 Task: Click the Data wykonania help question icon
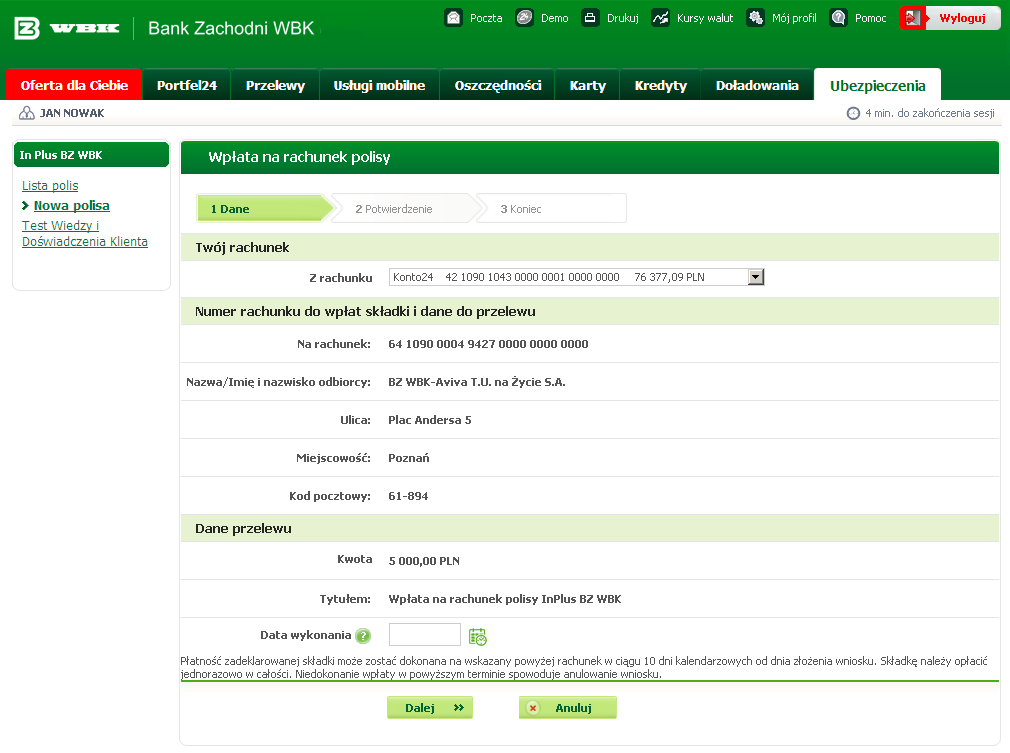tap(363, 636)
